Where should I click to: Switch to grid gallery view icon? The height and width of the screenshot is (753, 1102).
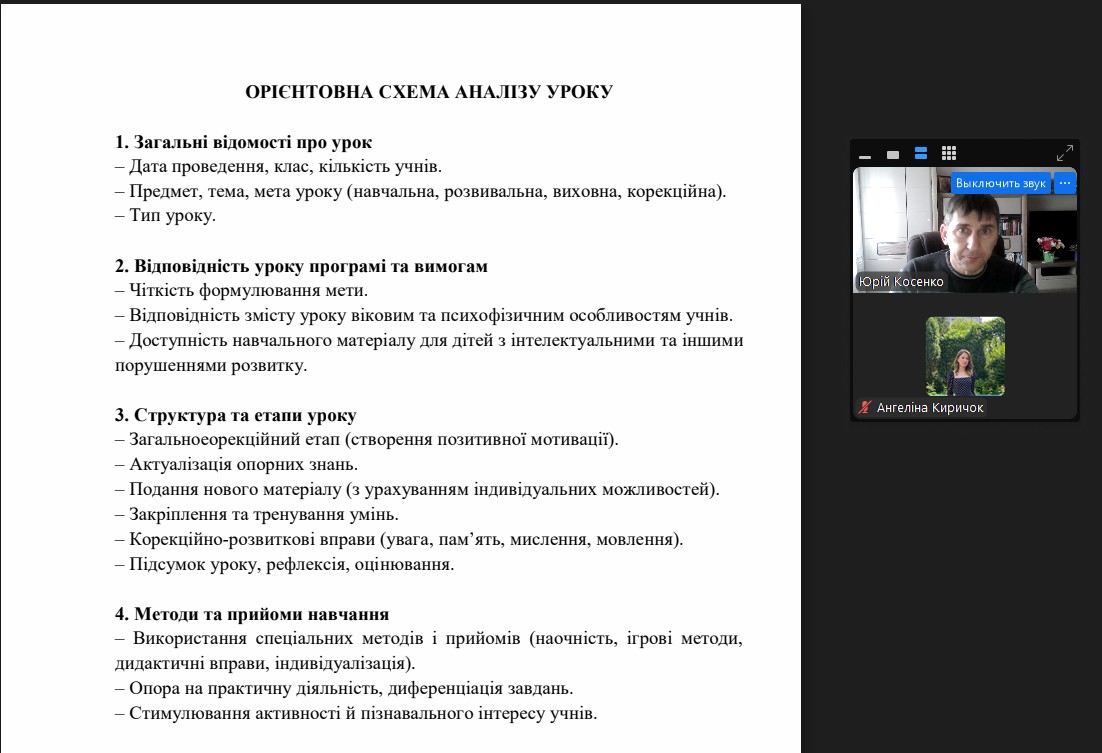click(949, 154)
